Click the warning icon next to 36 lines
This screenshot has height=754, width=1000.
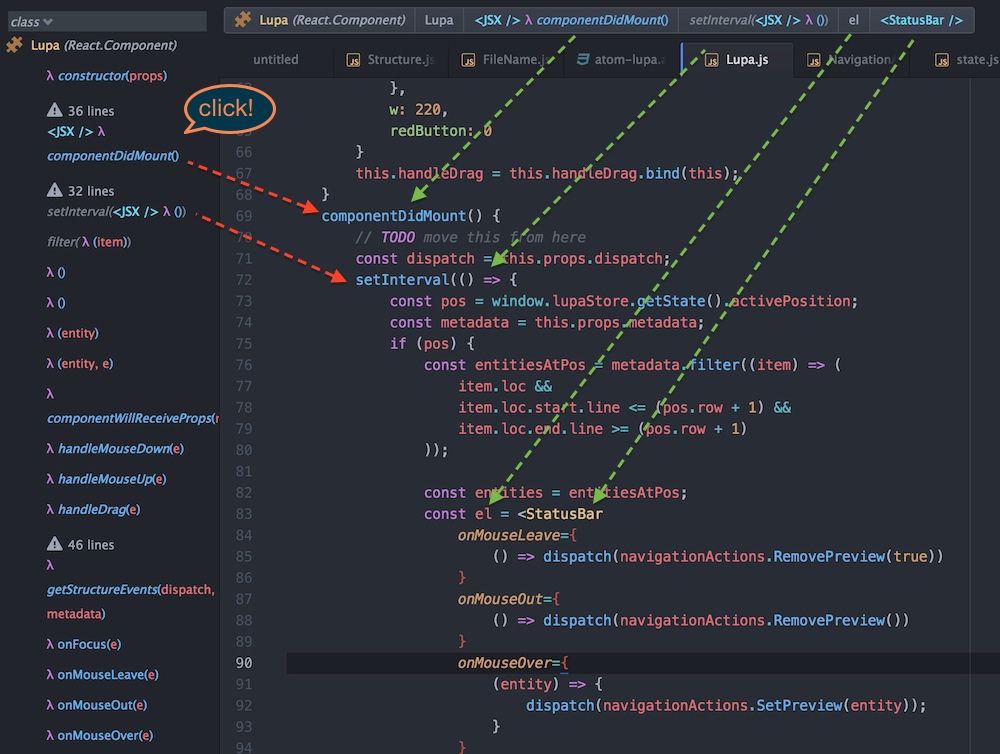[55, 110]
